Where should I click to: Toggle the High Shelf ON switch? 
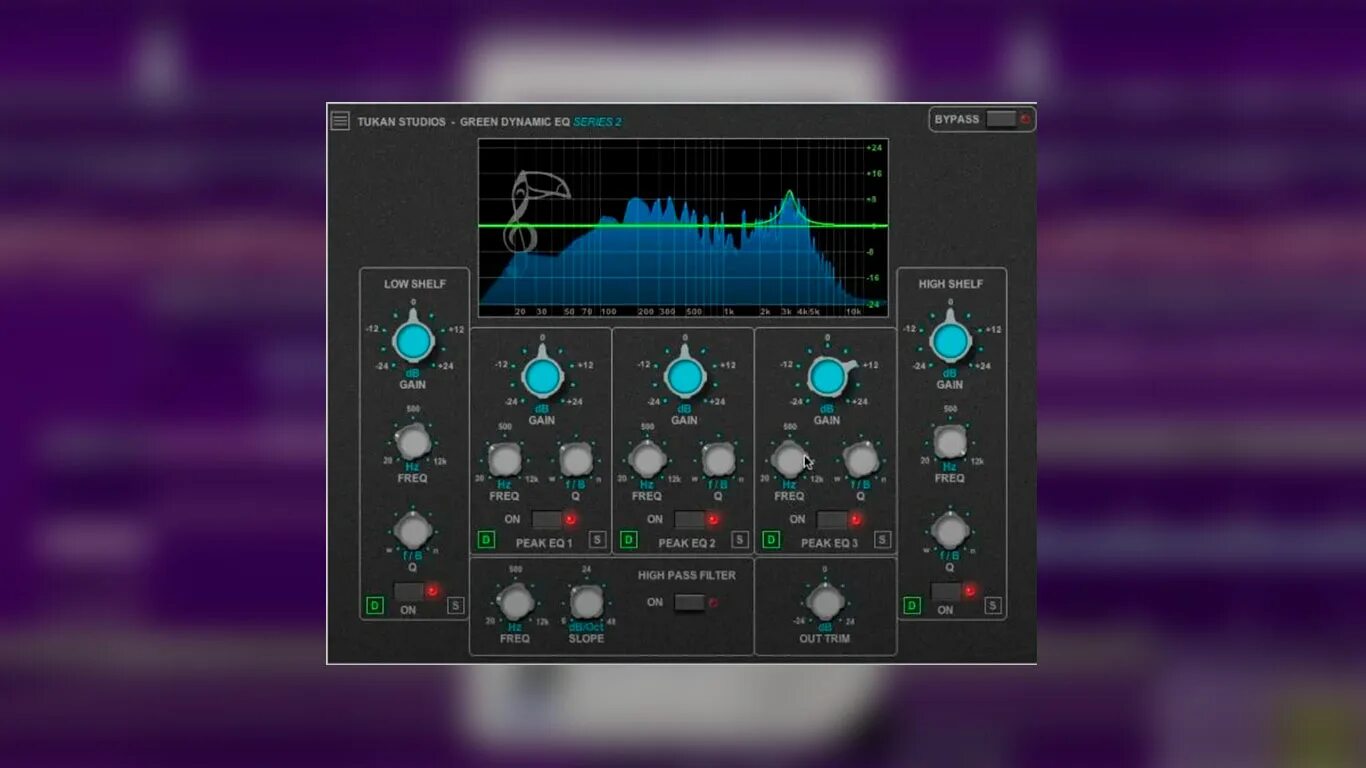coord(946,591)
